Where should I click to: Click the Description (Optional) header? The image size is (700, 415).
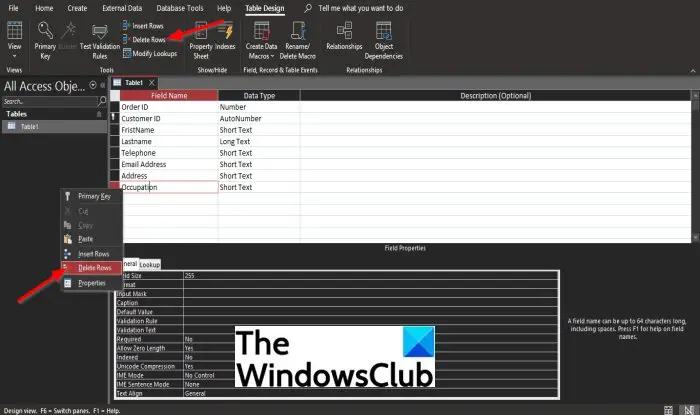[496, 95]
